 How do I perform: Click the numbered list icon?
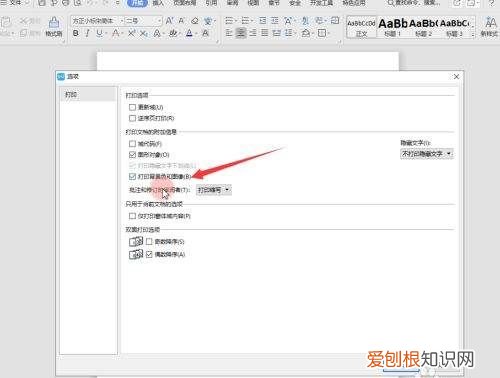click(x=245, y=21)
